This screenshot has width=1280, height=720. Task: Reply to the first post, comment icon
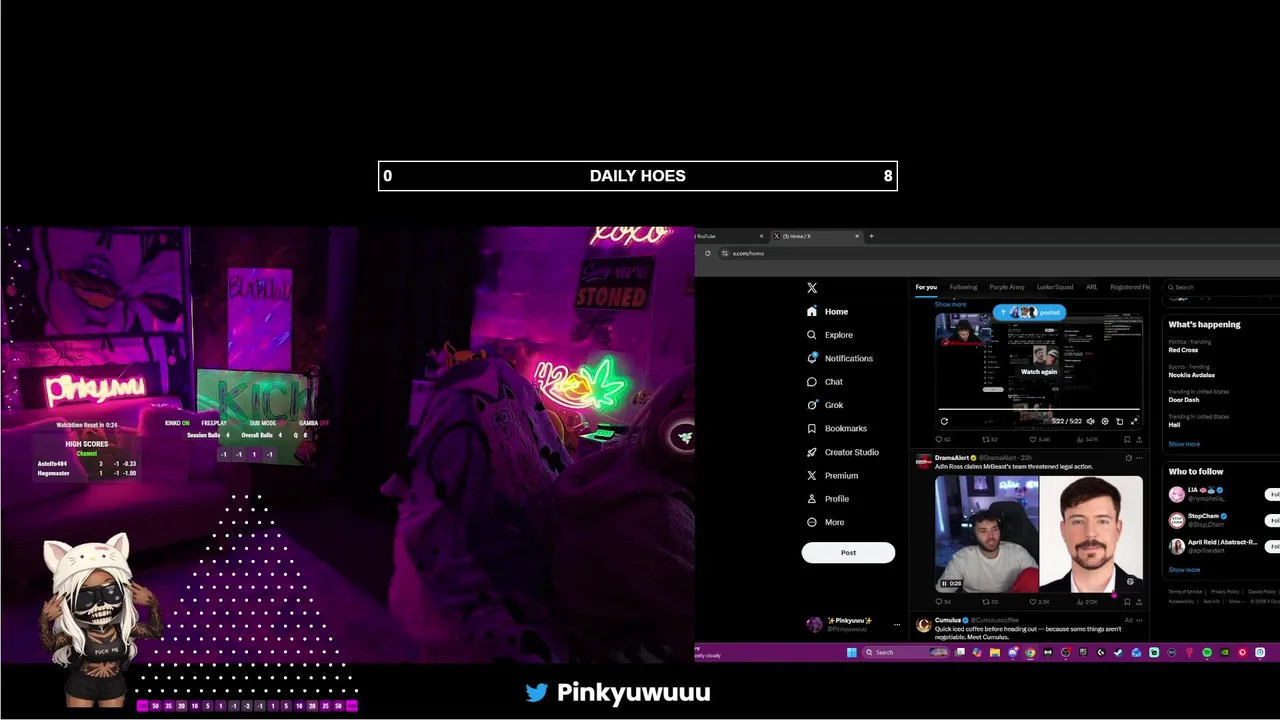pos(940,439)
